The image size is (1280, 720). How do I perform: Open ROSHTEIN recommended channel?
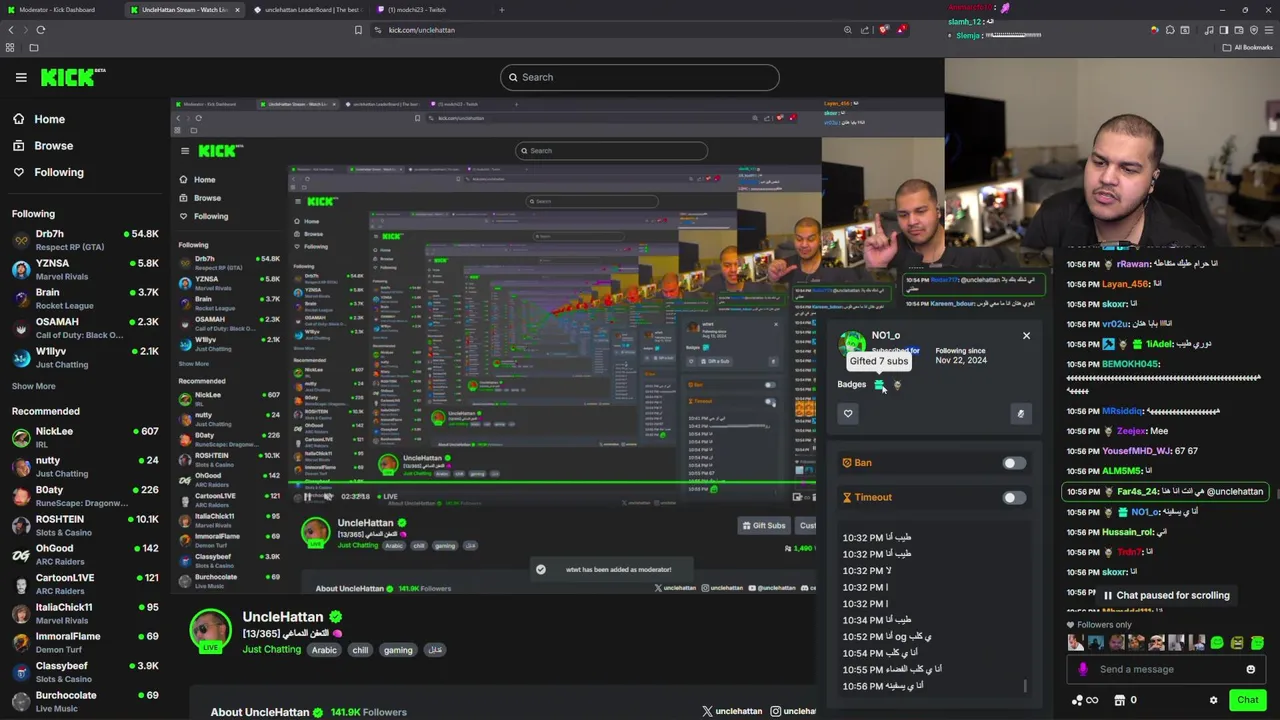tap(85, 525)
